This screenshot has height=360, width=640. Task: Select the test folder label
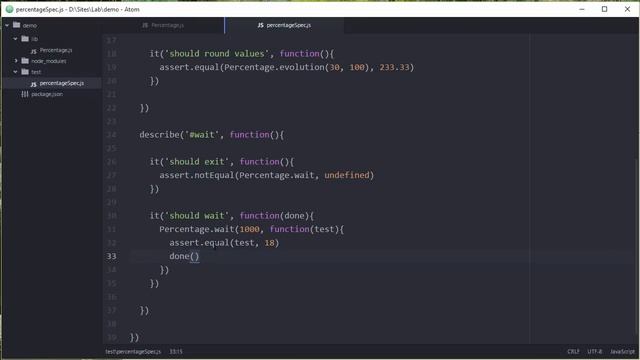36,72
